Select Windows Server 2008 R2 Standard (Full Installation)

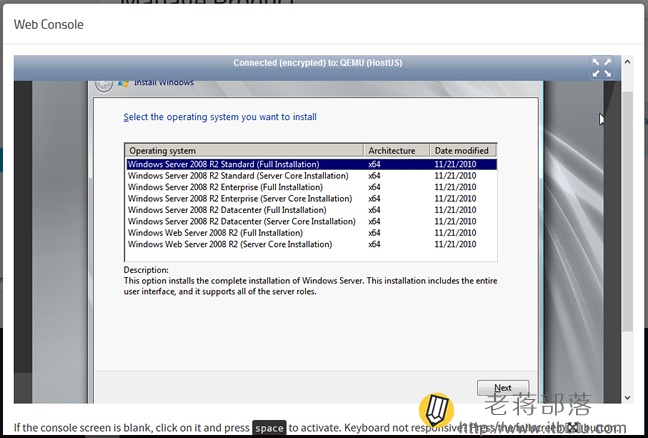(311, 164)
